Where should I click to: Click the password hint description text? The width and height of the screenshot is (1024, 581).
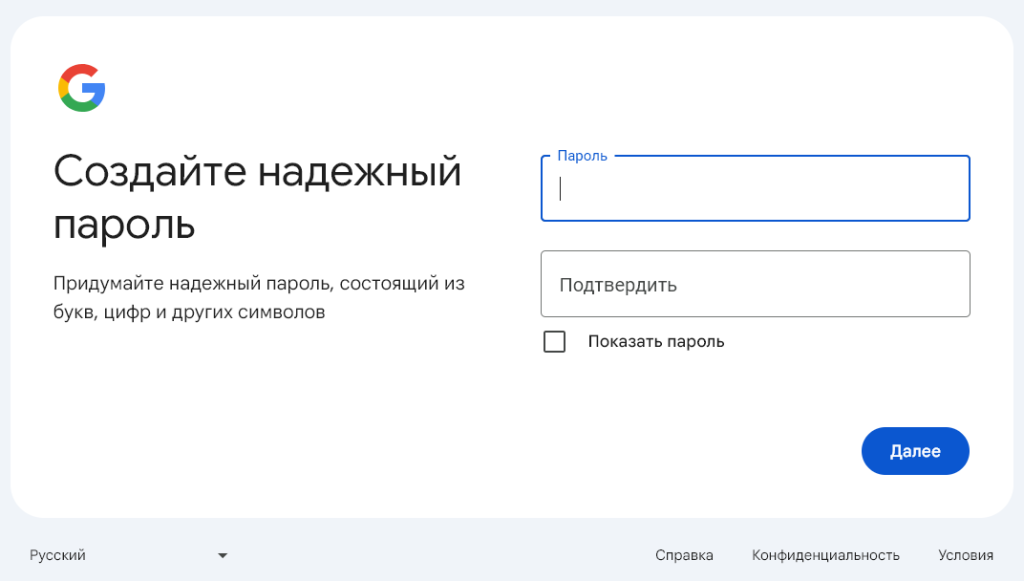click(258, 298)
